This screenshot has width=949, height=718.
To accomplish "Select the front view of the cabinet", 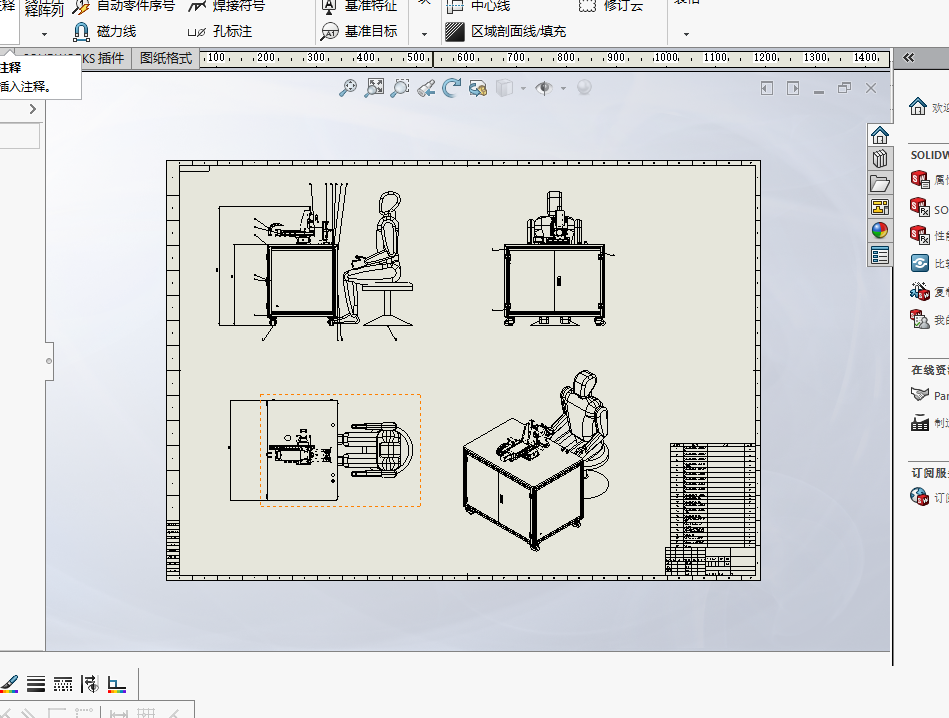I will 554,259.
